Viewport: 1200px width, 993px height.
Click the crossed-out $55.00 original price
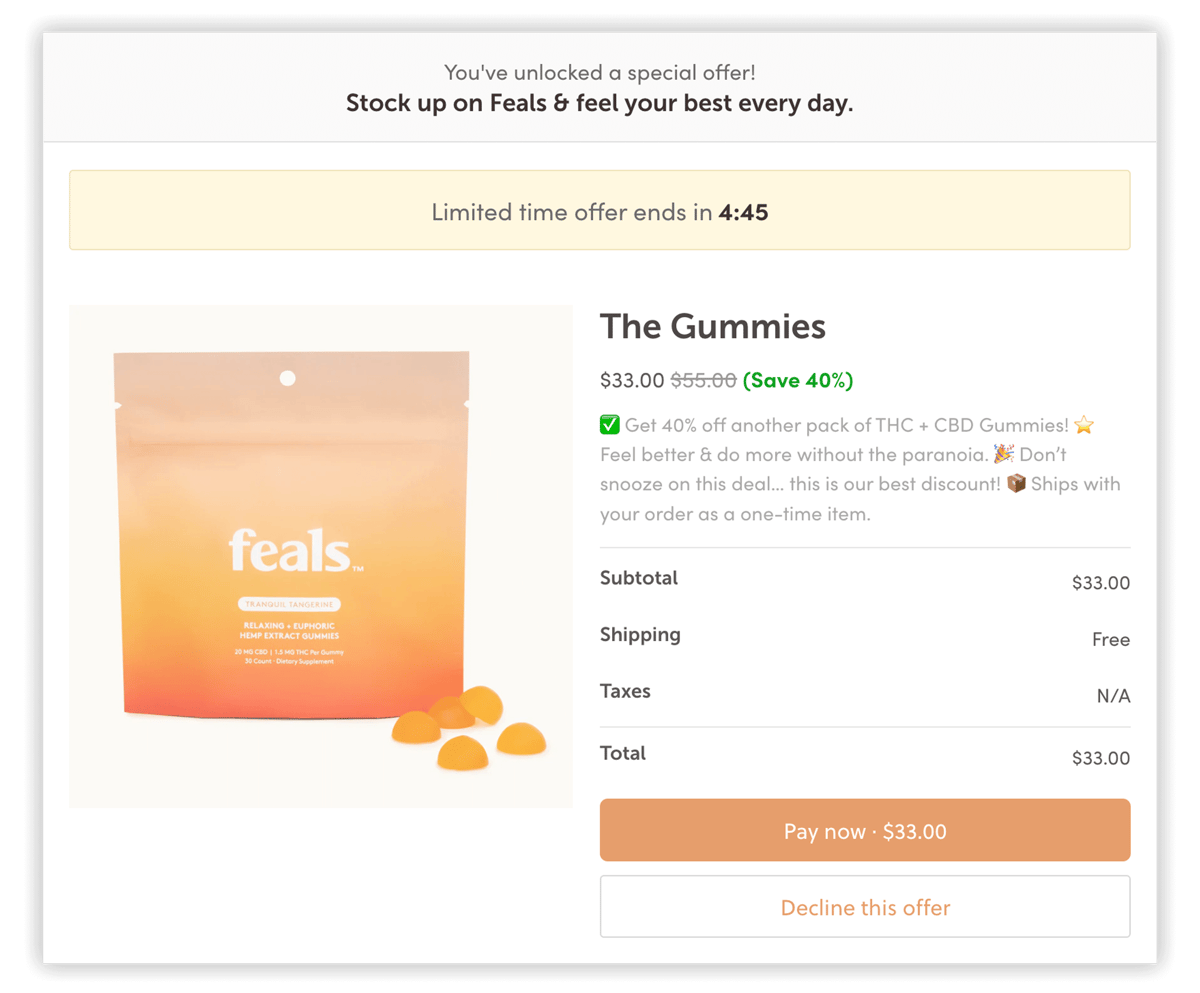(x=703, y=380)
